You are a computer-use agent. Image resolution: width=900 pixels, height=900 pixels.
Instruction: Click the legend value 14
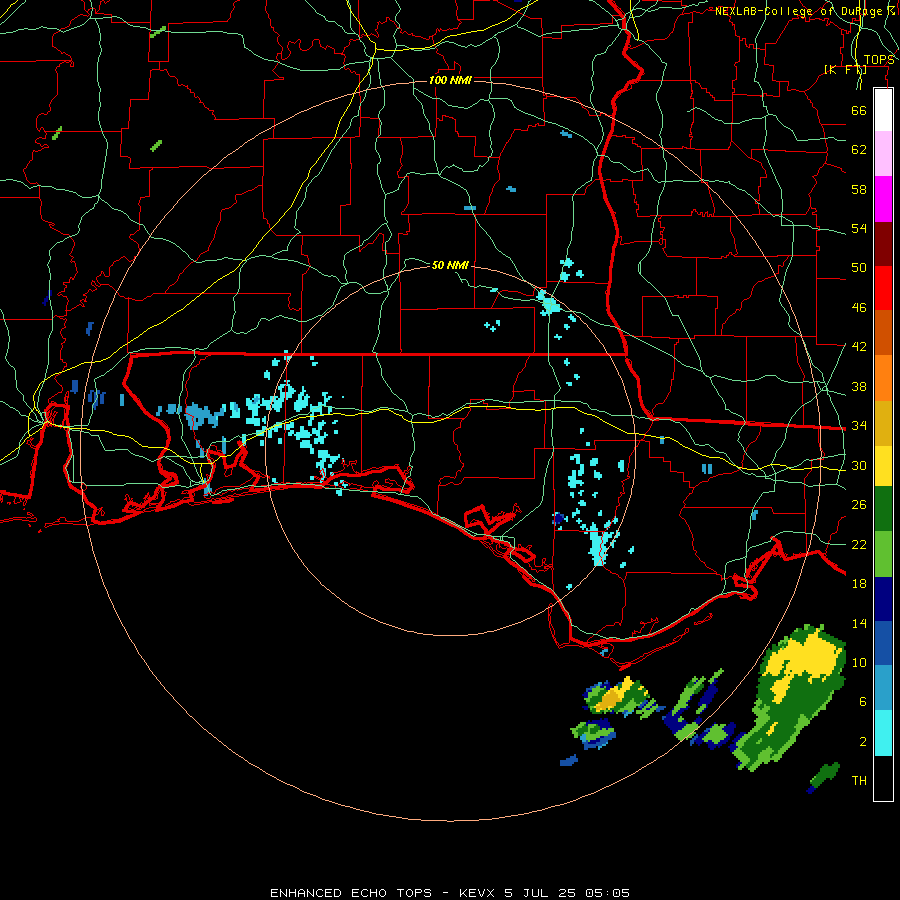(859, 623)
